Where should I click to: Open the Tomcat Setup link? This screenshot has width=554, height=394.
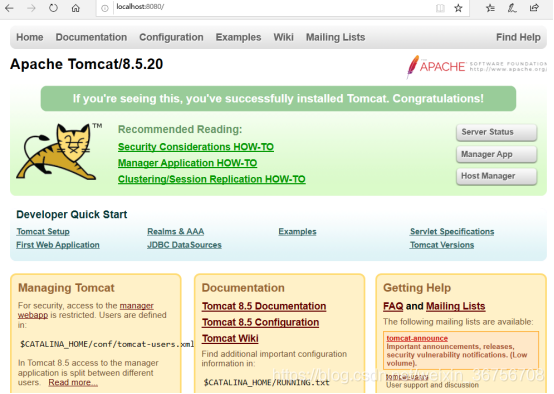coord(43,231)
